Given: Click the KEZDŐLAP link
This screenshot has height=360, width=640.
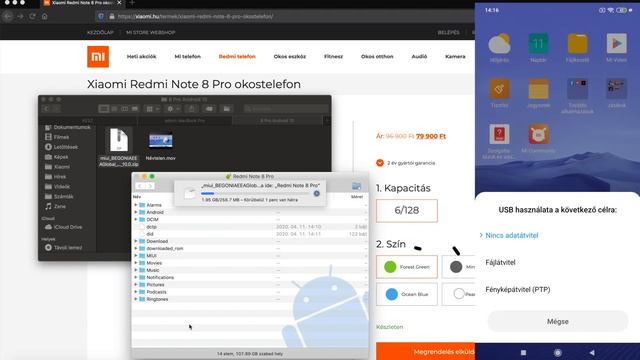Looking at the screenshot, I should (100, 32).
